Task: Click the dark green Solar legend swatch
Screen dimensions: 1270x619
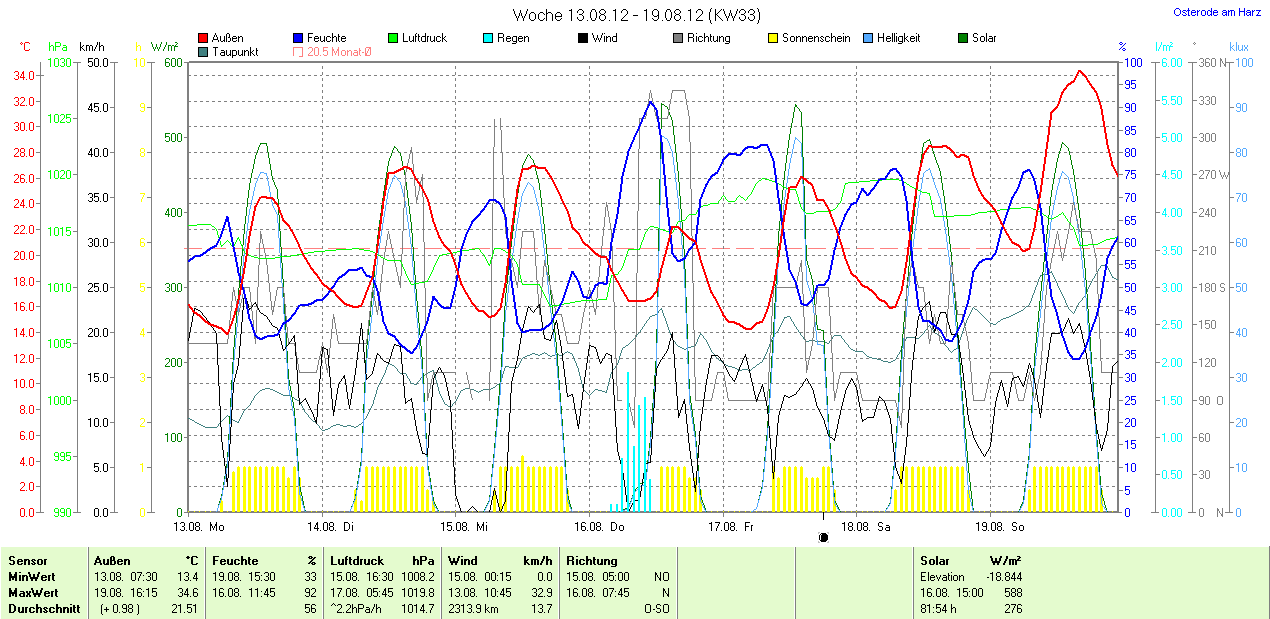Action: tap(963, 38)
